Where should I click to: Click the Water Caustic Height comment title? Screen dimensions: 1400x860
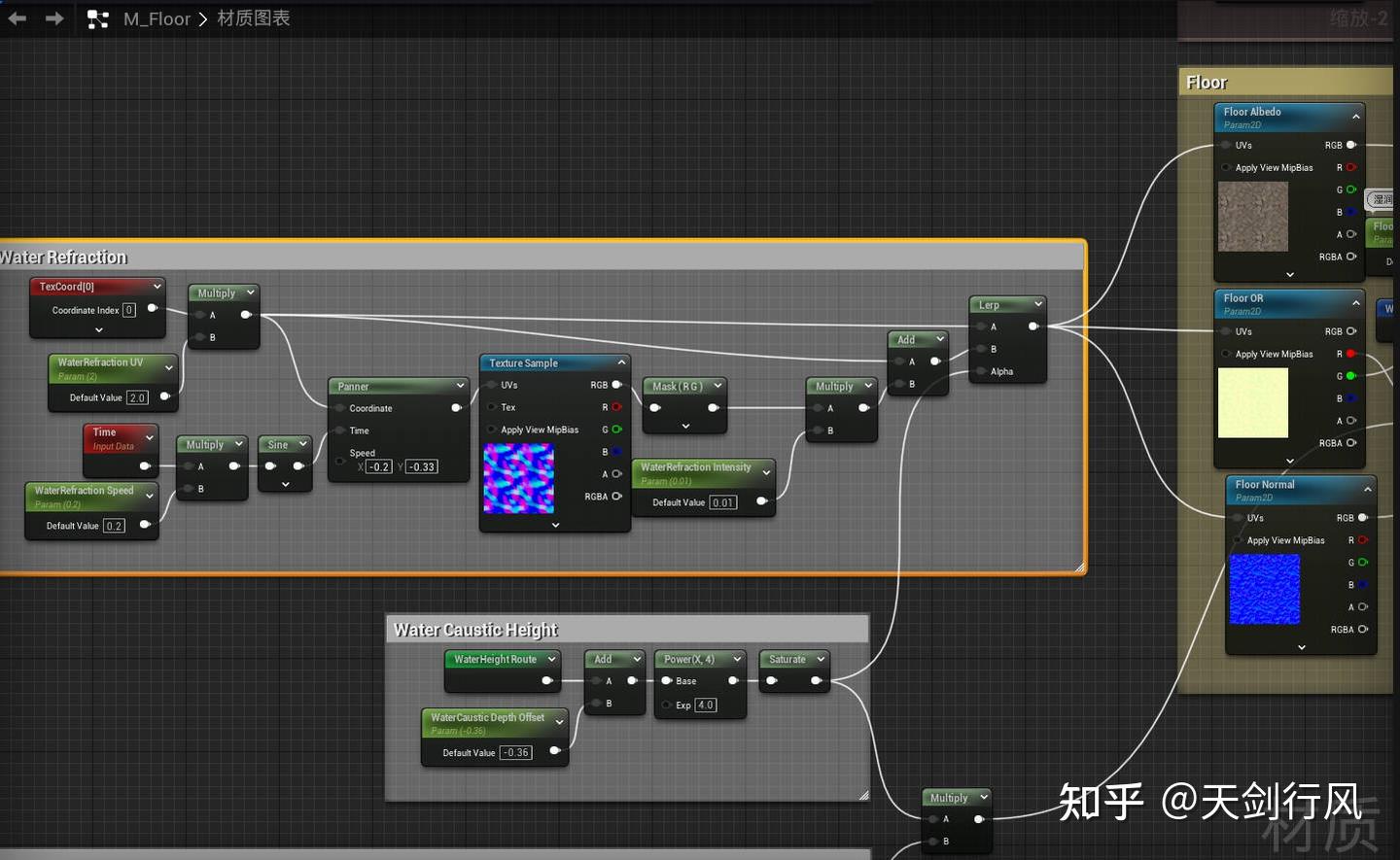point(475,629)
